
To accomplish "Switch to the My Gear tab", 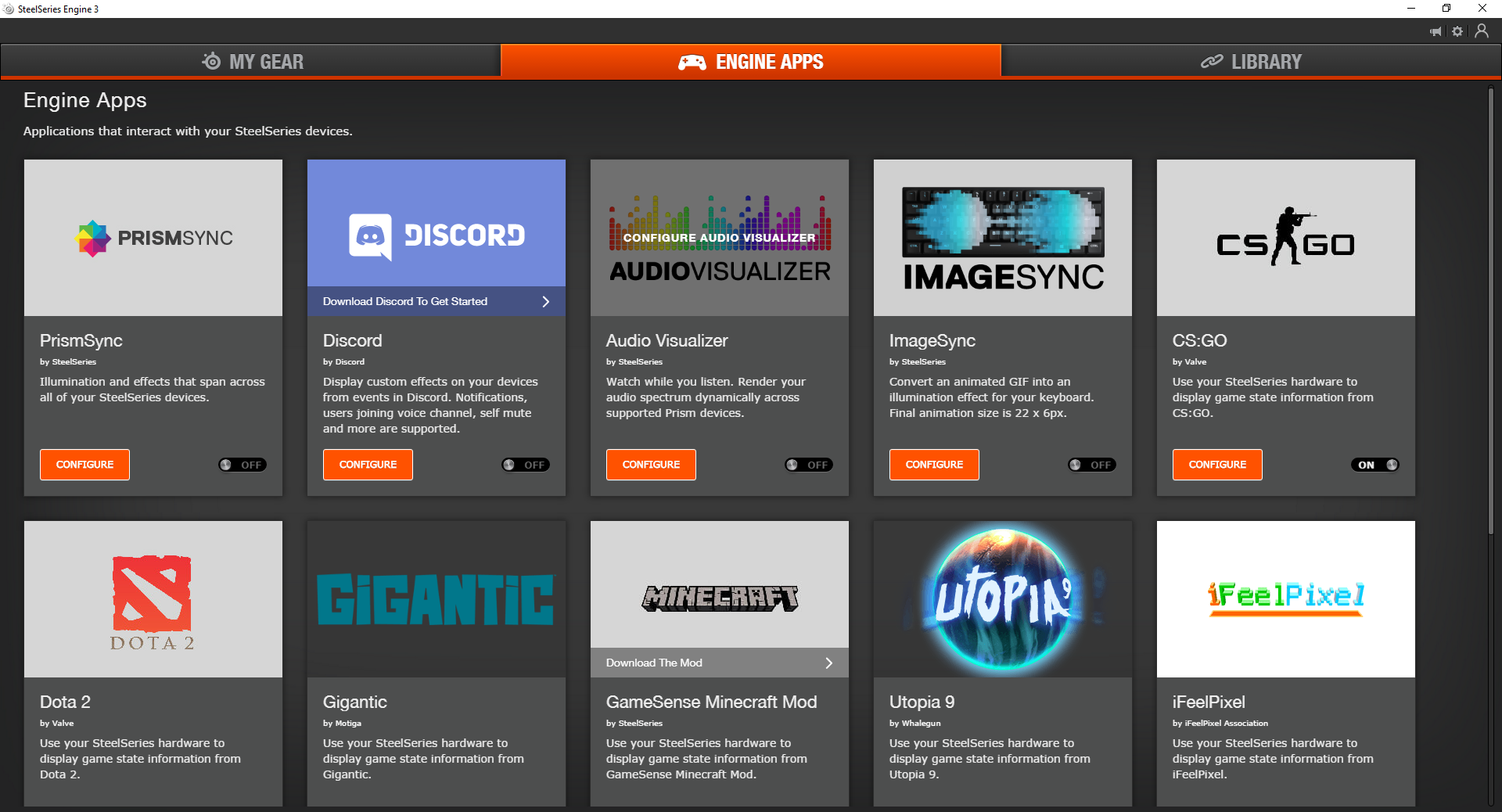I will (250, 61).
